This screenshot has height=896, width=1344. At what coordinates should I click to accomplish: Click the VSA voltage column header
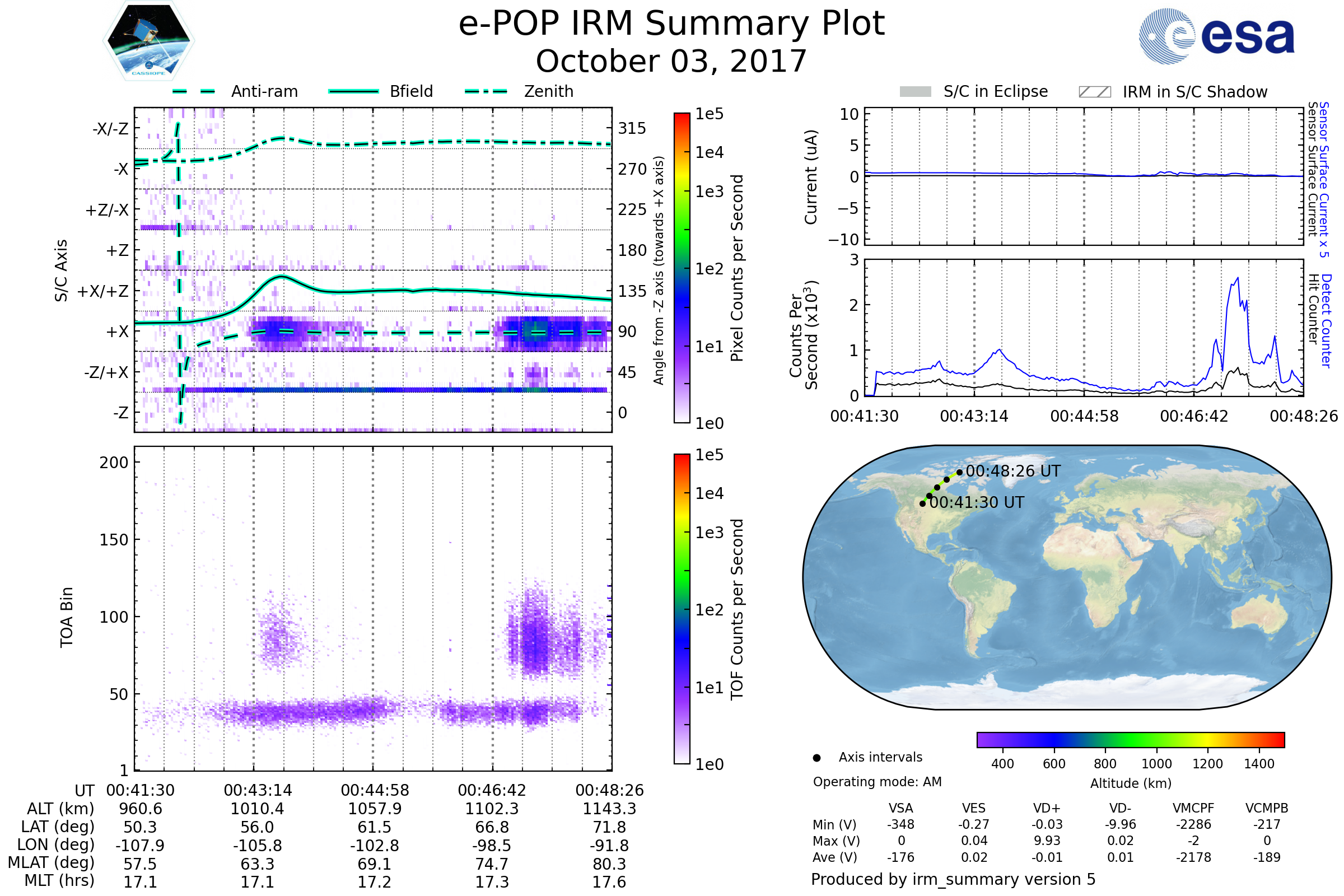coord(900,808)
